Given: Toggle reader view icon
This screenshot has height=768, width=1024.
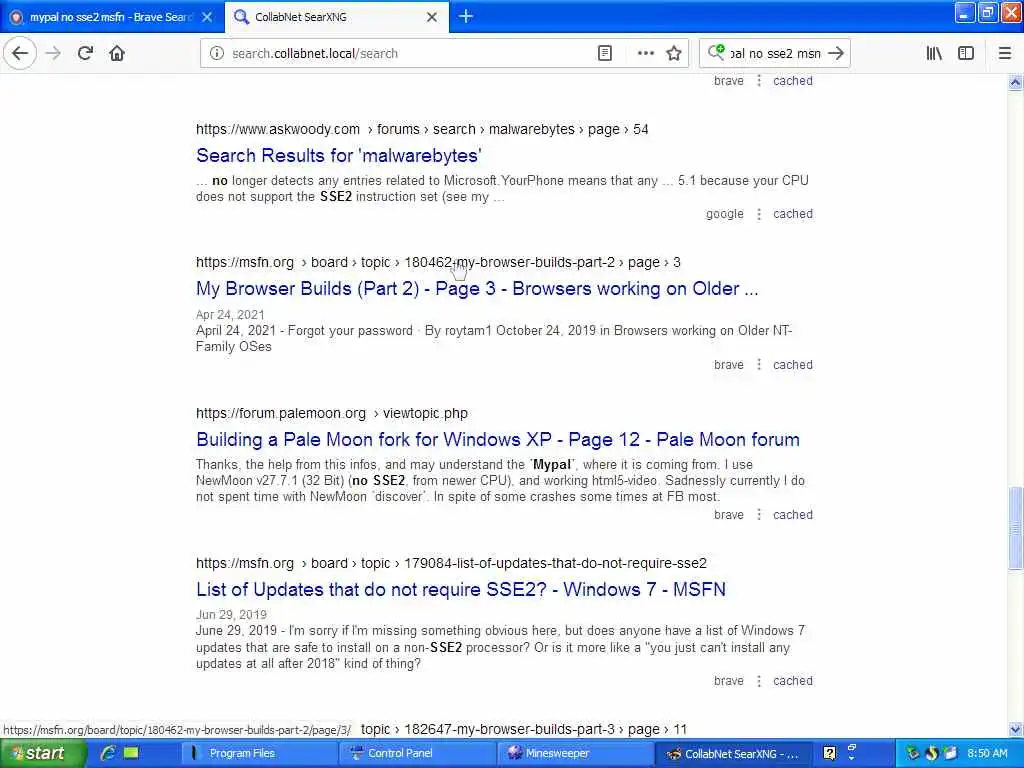Looking at the screenshot, I should coord(605,54).
